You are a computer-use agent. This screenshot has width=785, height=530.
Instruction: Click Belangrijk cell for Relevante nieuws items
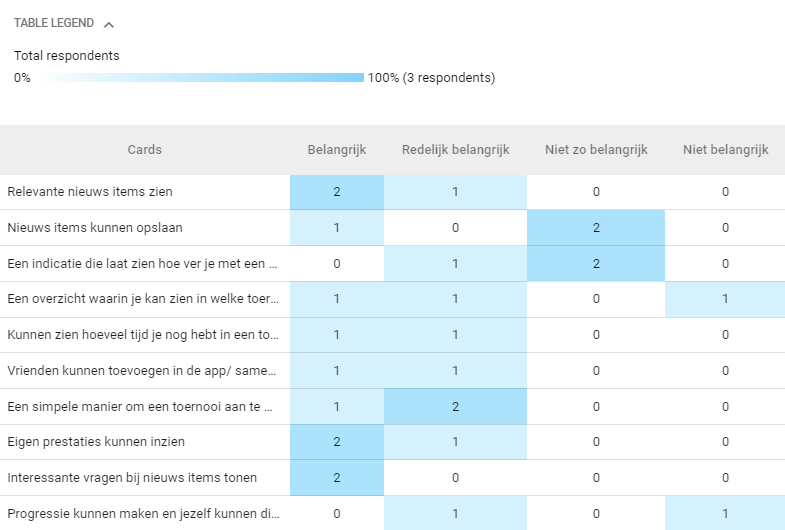337,192
